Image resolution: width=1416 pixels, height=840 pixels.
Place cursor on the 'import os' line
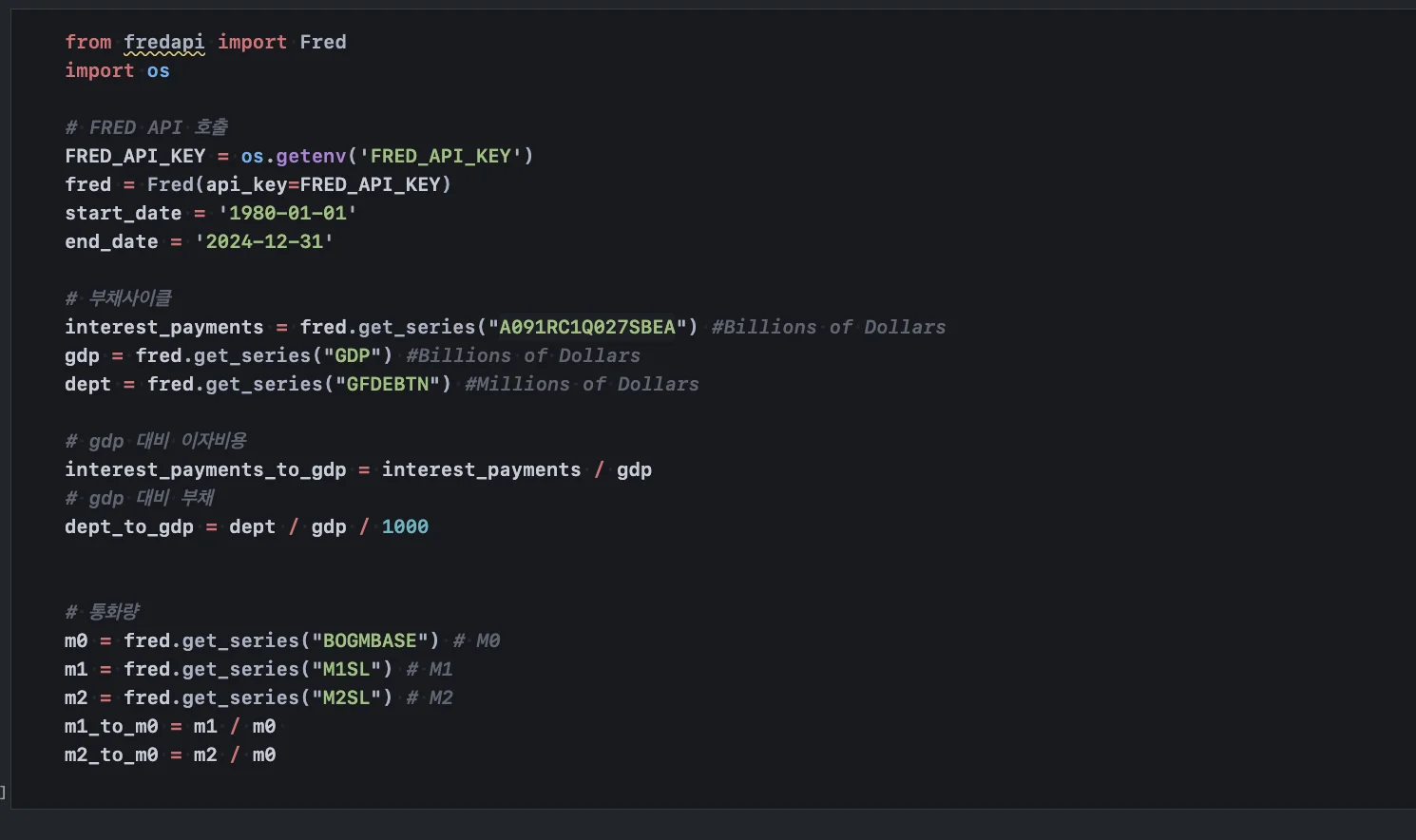[117, 70]
